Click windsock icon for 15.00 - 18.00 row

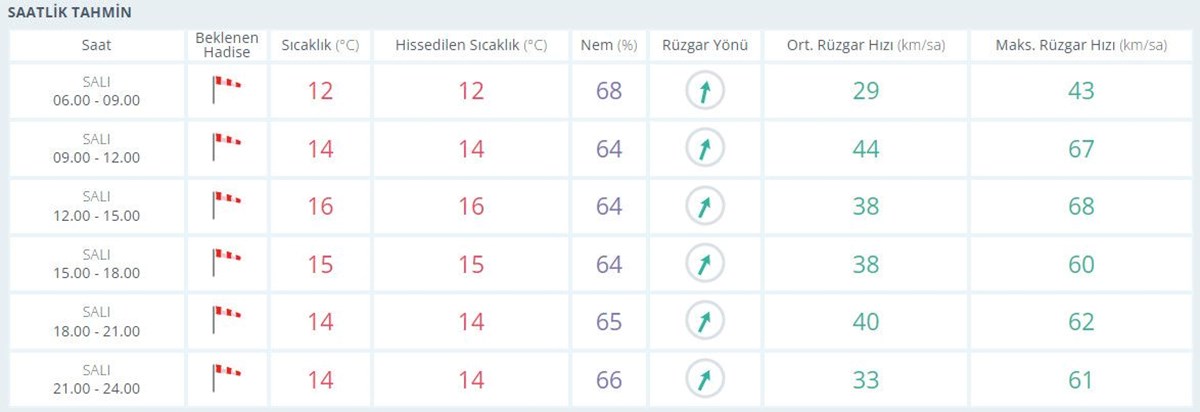[226, 264]
